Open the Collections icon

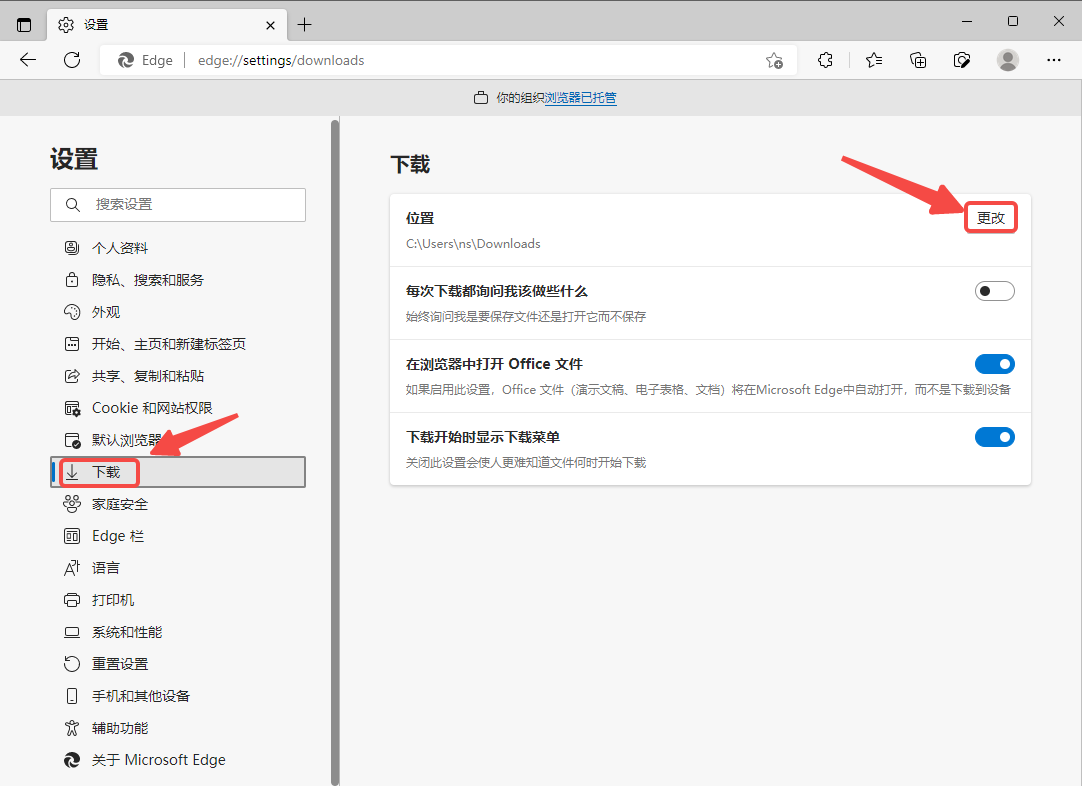pos(918,60)
